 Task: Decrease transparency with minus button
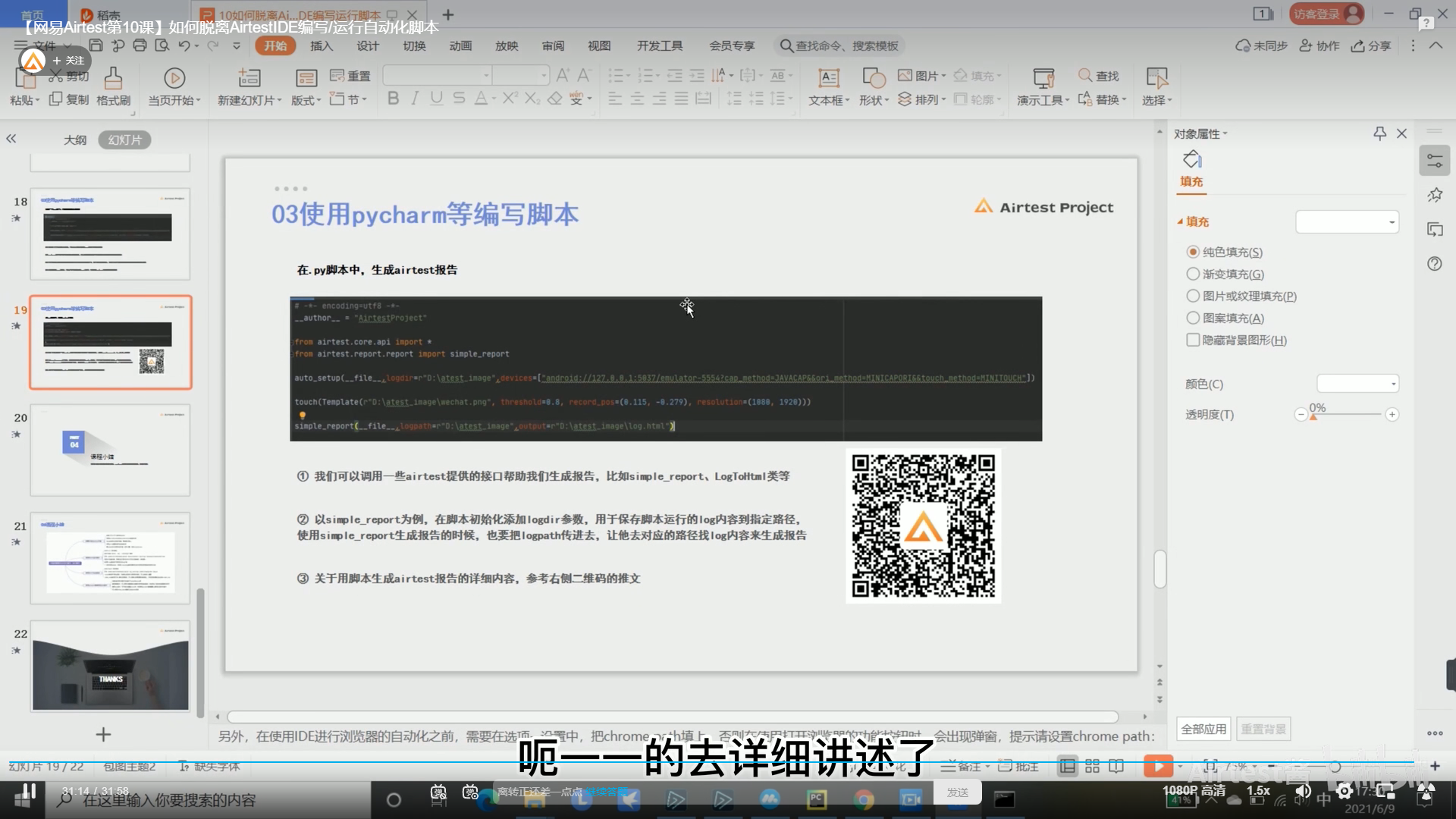1301,414
